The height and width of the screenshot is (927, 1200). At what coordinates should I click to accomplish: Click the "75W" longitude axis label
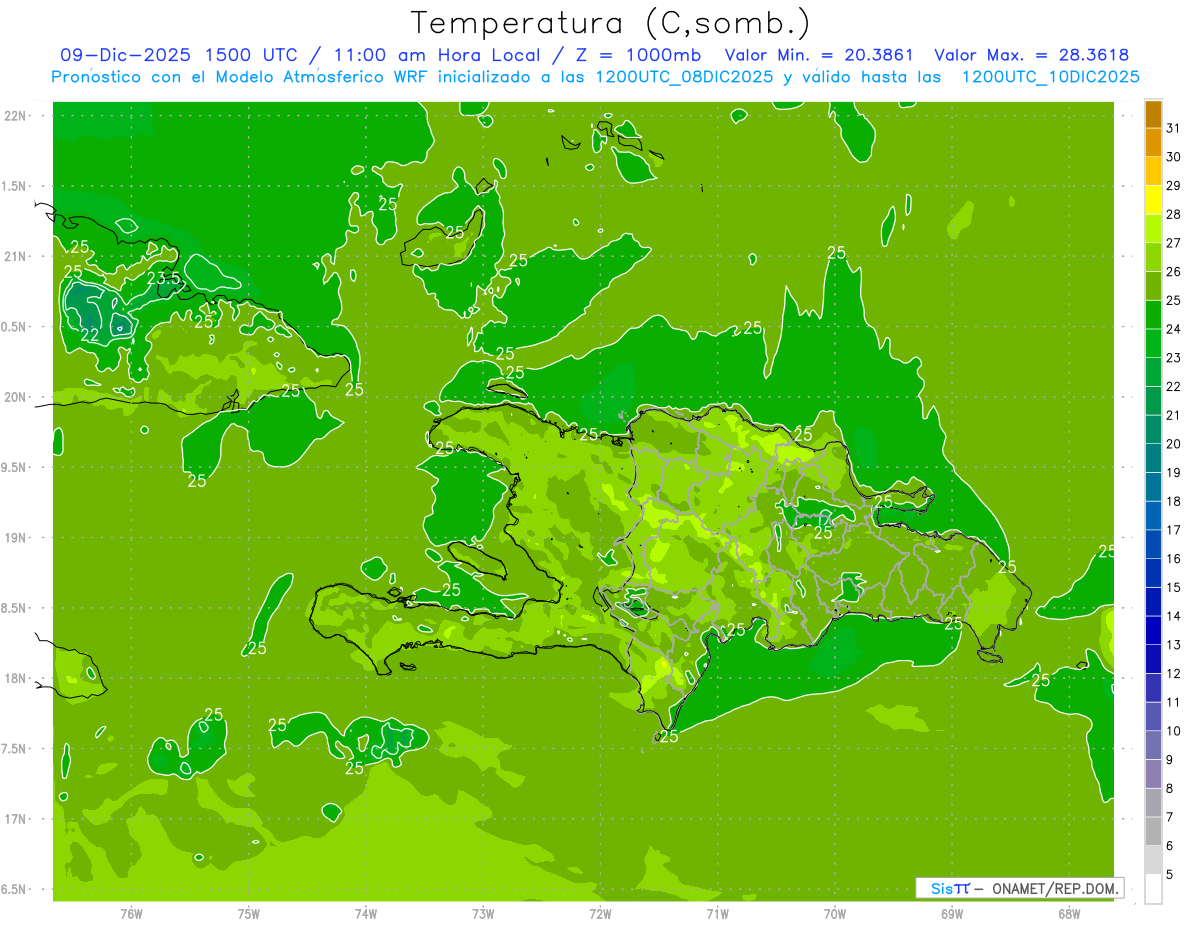coord(249,914)
